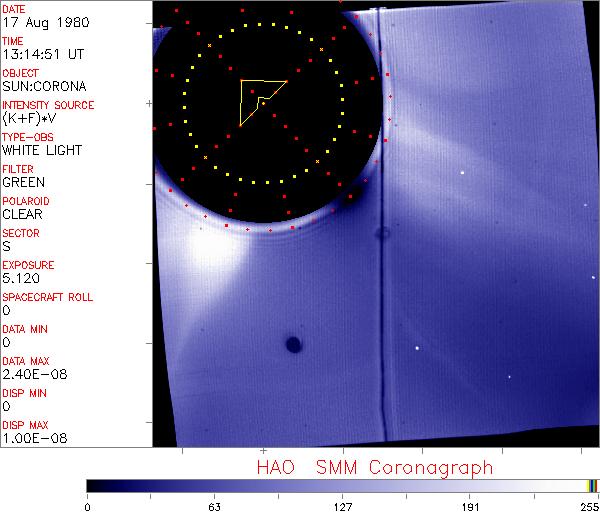Click the dark circular blemish spot in corona
Image resolution: width=600 pixels, height=512 pixels.
click(x=293, y=345)
